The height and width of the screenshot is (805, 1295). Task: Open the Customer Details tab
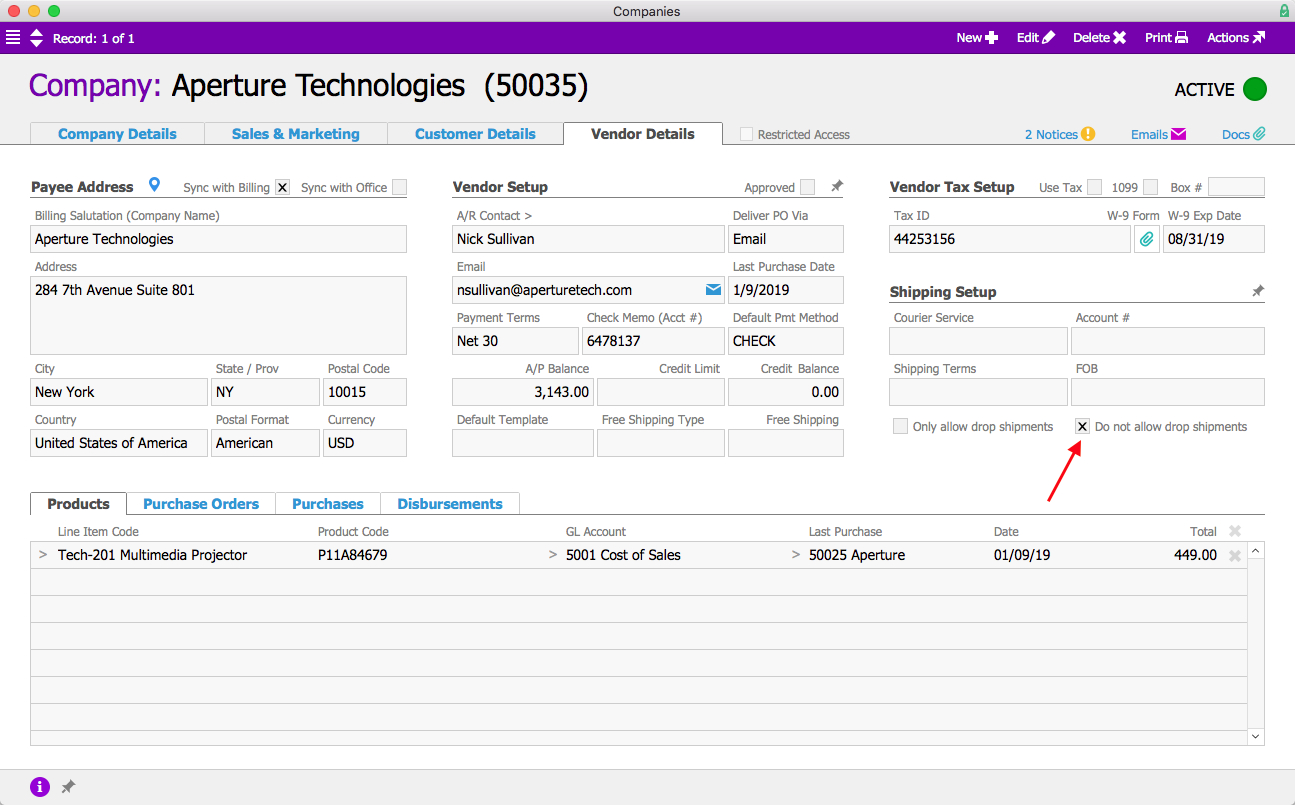click(x=475, y=134)
